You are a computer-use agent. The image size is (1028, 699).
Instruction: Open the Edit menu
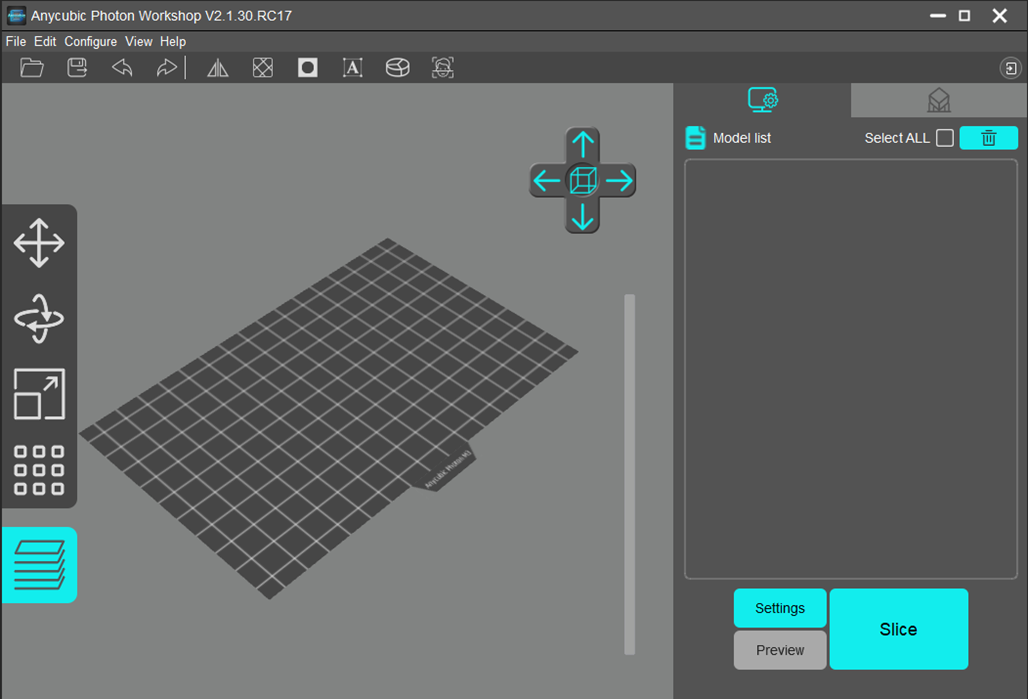pos(45,41)
